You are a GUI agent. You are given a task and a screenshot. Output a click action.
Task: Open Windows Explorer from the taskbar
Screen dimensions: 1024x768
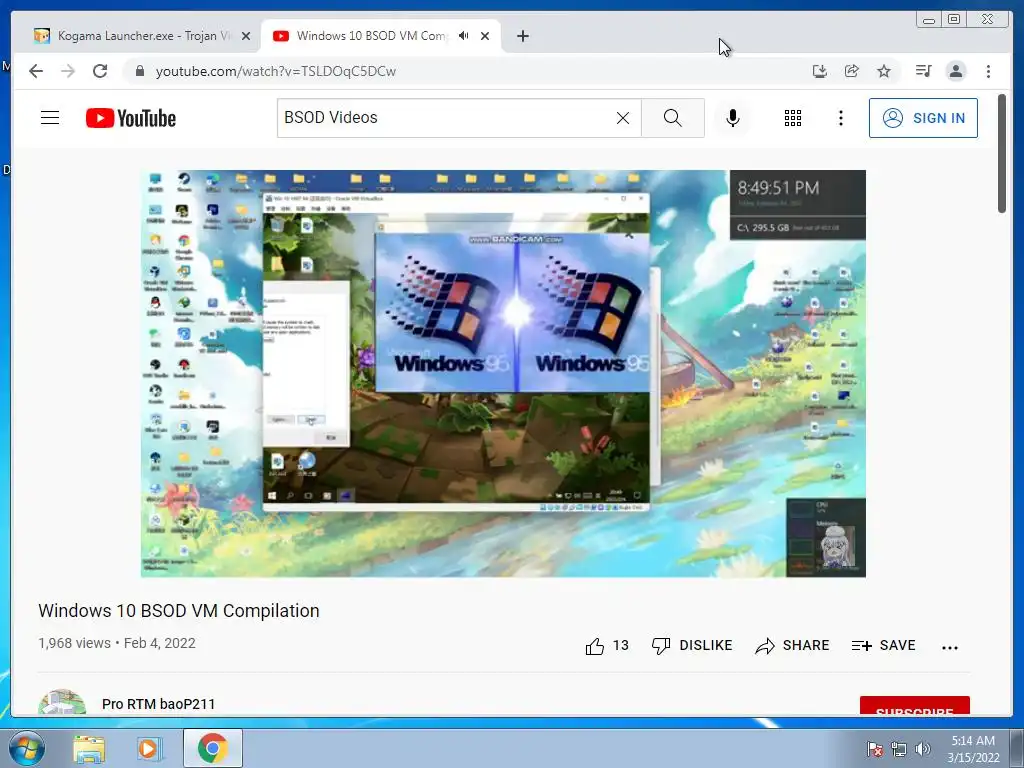[x=89, y=749]
